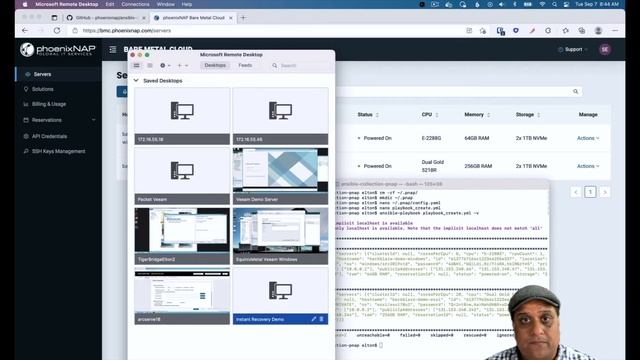Select the Veeam Demo Server desktop
The image size is (640, 360).
280,176
